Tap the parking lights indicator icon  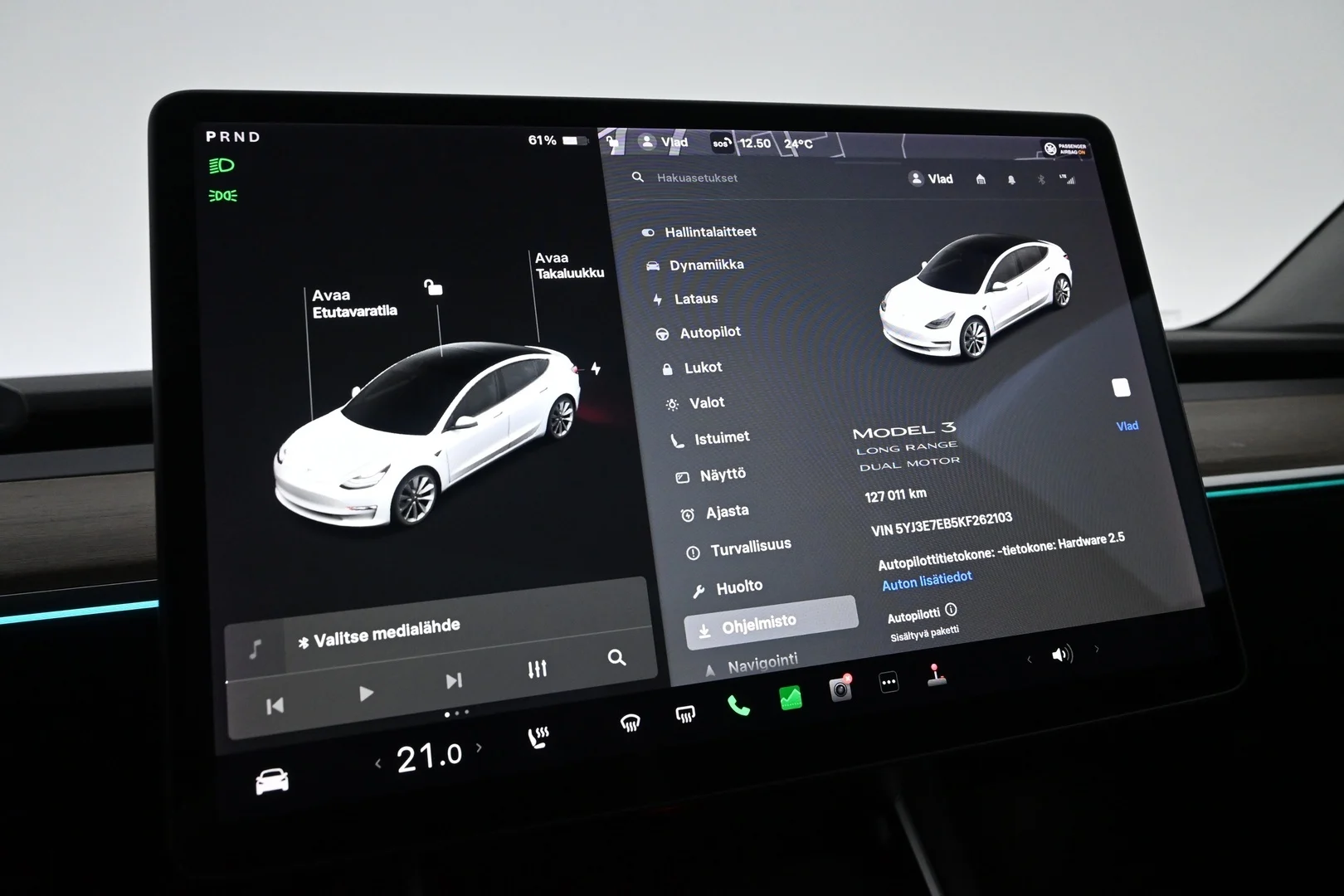[x=222, y=196]
